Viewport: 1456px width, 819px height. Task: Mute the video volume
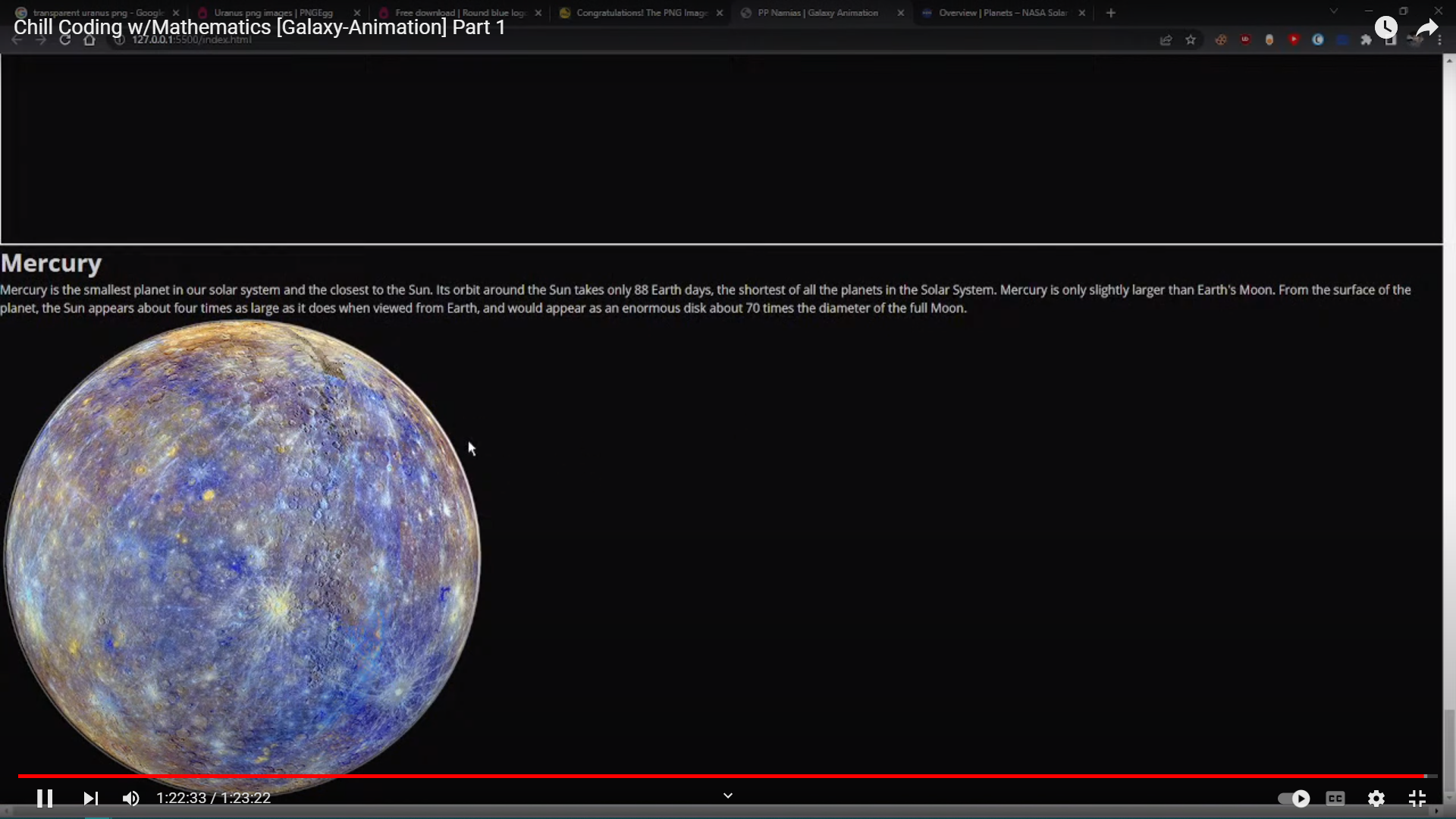click(x=130, y=798)
